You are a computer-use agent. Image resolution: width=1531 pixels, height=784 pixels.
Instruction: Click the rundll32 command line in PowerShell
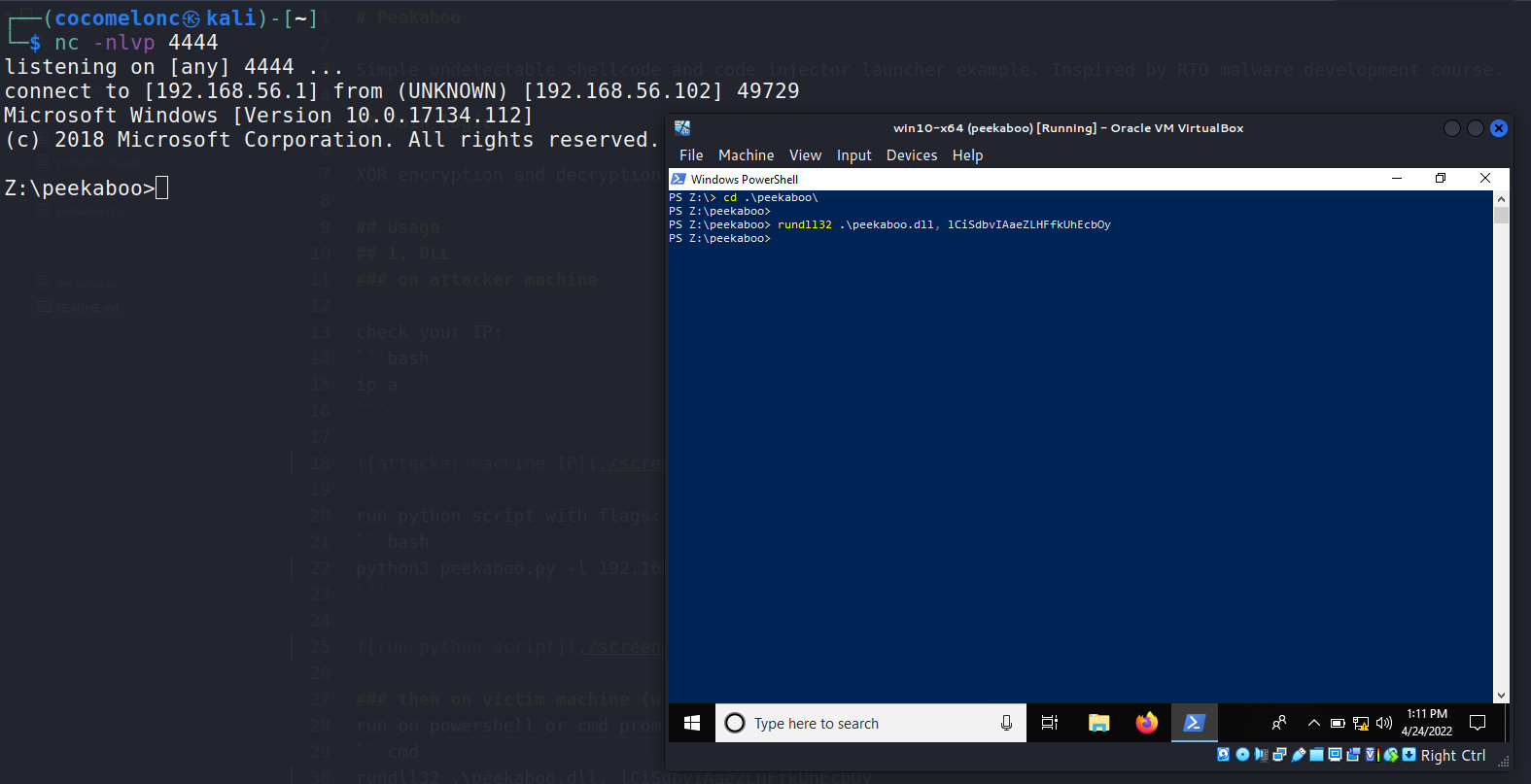(x=889, y=224)
